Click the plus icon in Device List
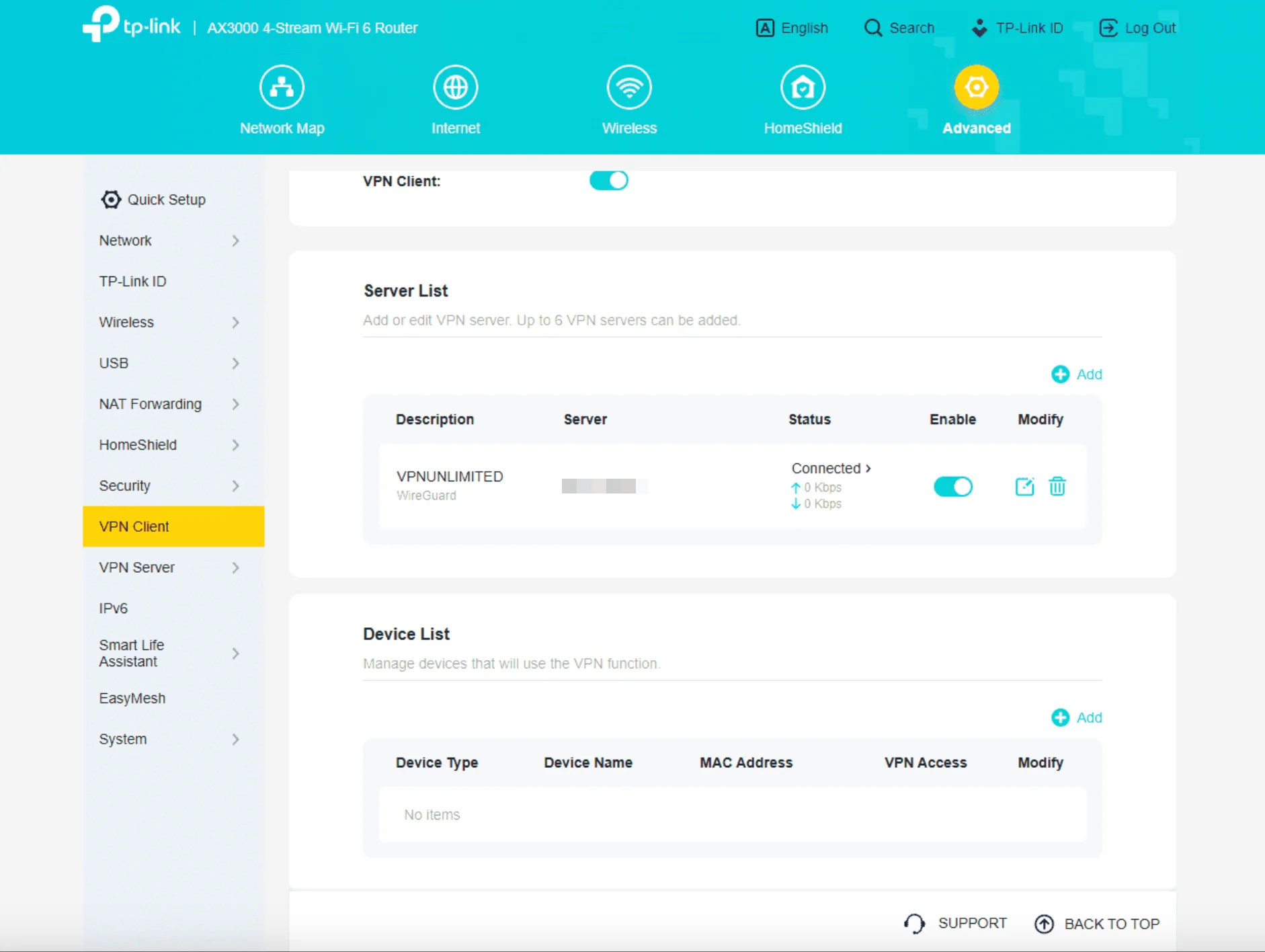Viewport: 1265px width, 952px height. coord(1060,717)
